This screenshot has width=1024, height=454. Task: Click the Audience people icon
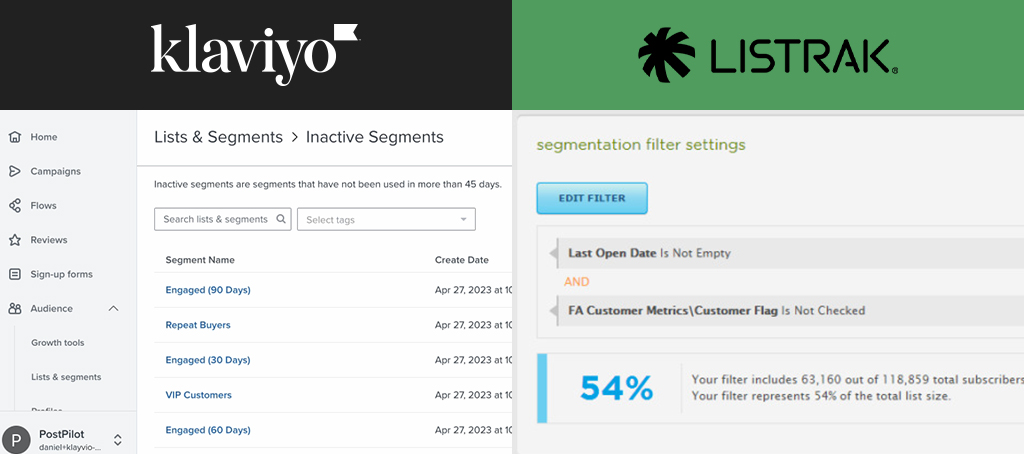click(x=14, y=308)
